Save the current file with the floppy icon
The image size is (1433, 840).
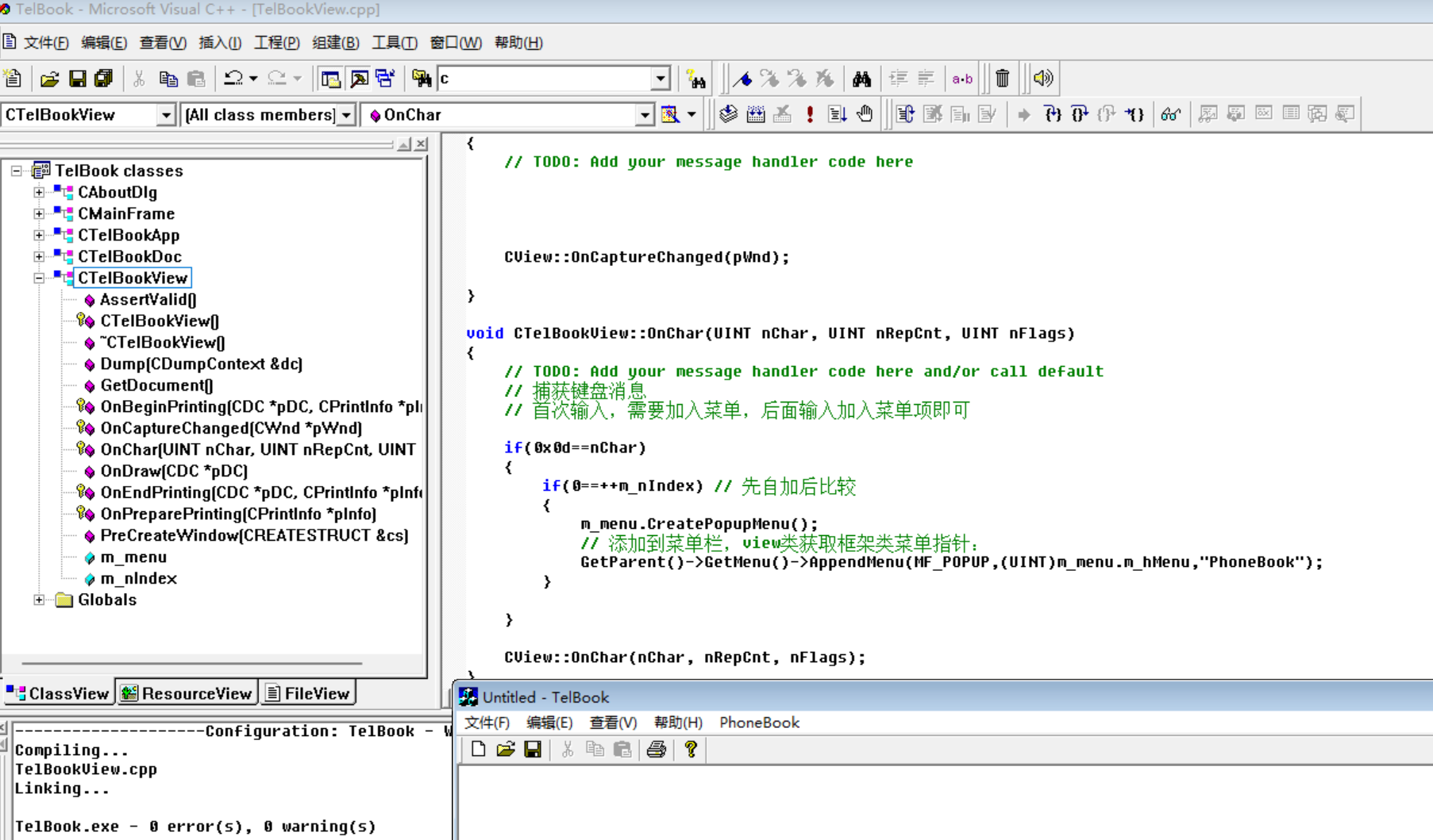tap(77, 79)
